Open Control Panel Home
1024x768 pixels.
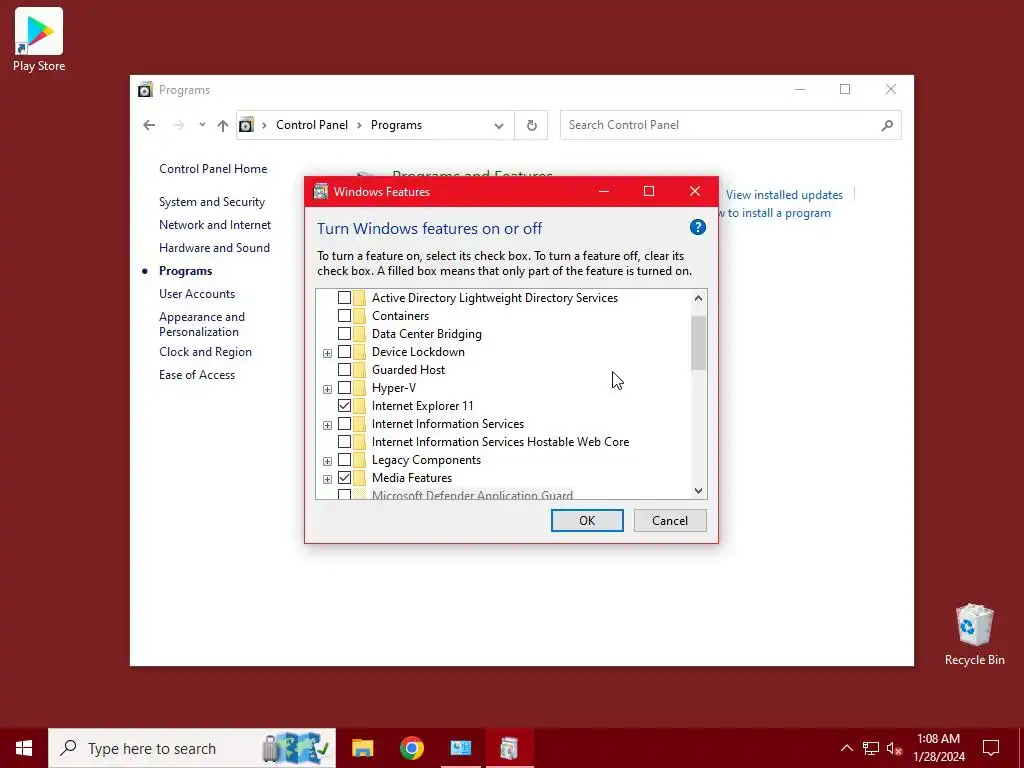point(213,168)
